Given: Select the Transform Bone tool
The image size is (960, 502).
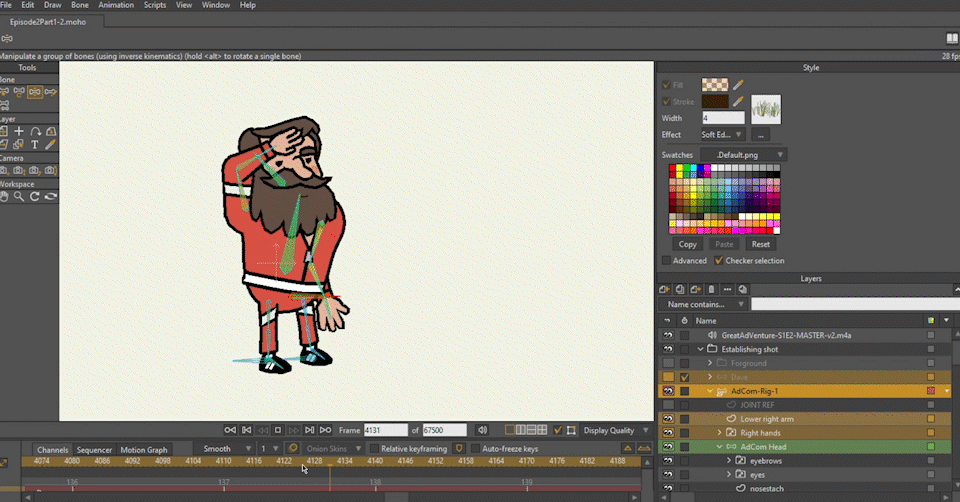Looking at the screenshot, I should (20, 92).
